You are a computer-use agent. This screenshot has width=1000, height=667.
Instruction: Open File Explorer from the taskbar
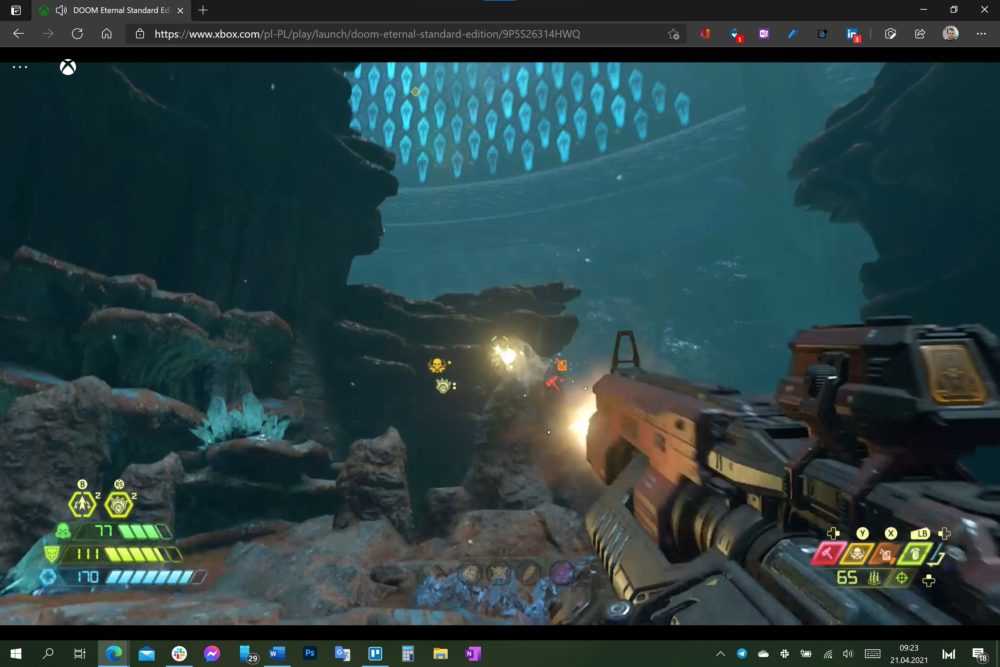(x=440, y=654)
